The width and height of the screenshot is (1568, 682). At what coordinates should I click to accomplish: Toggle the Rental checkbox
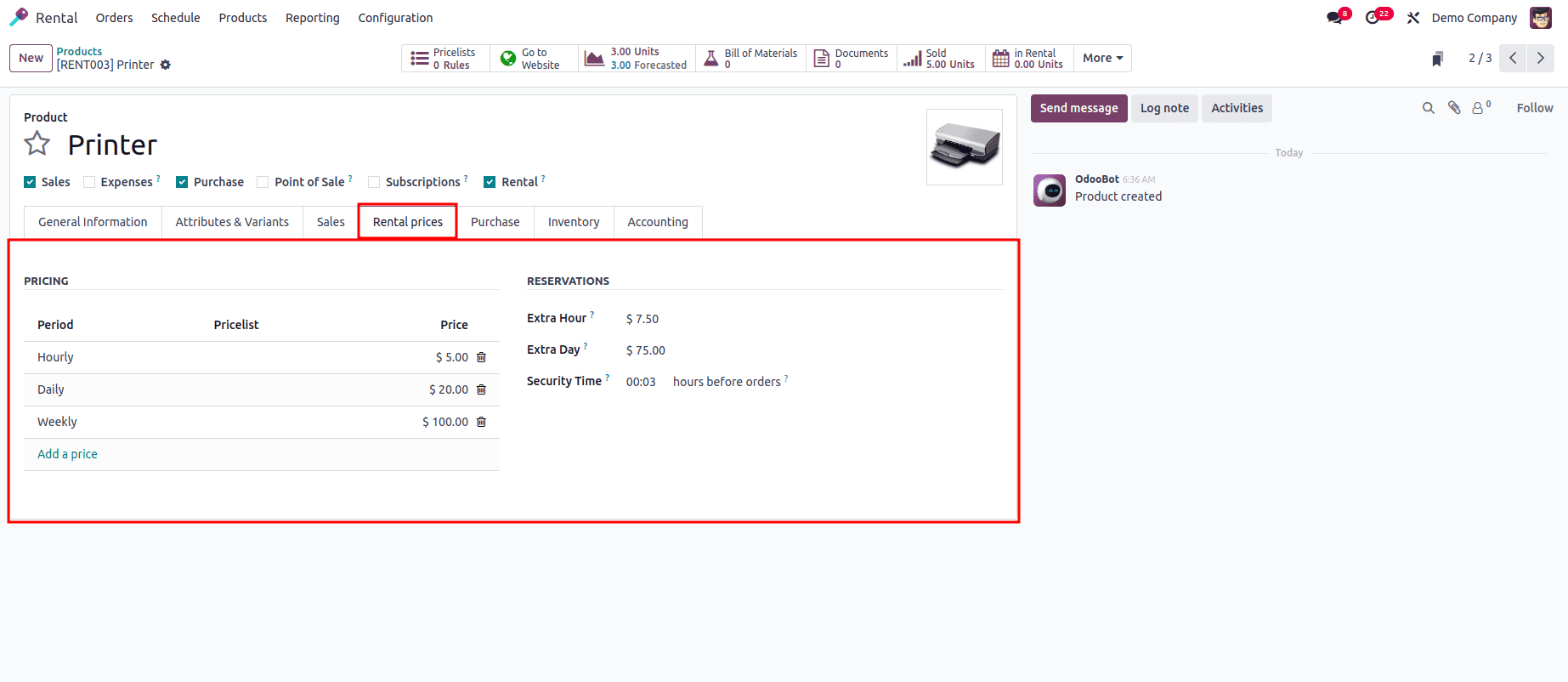pyautogui.click(x=490, y=182)
